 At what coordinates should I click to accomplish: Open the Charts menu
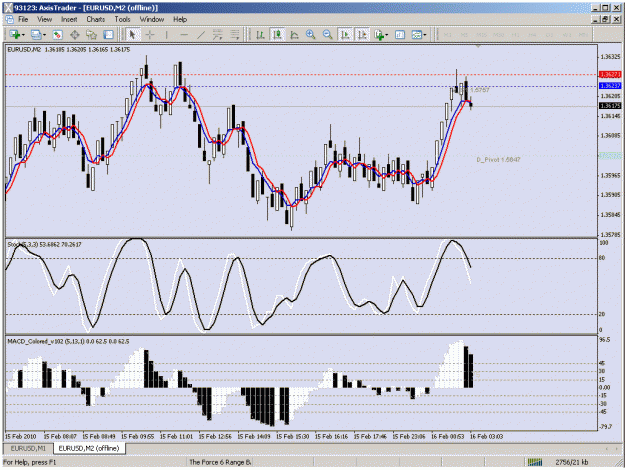(x=96, y=19)
